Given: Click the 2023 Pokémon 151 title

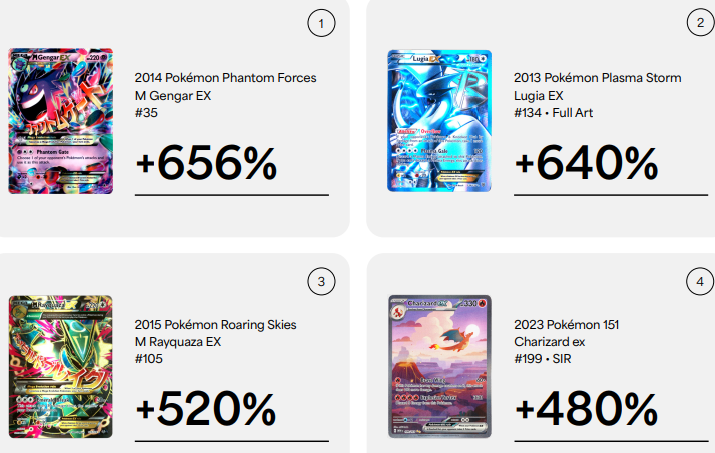Looking at the screenshot, I should pyautogui.click(x=566, y=325).
